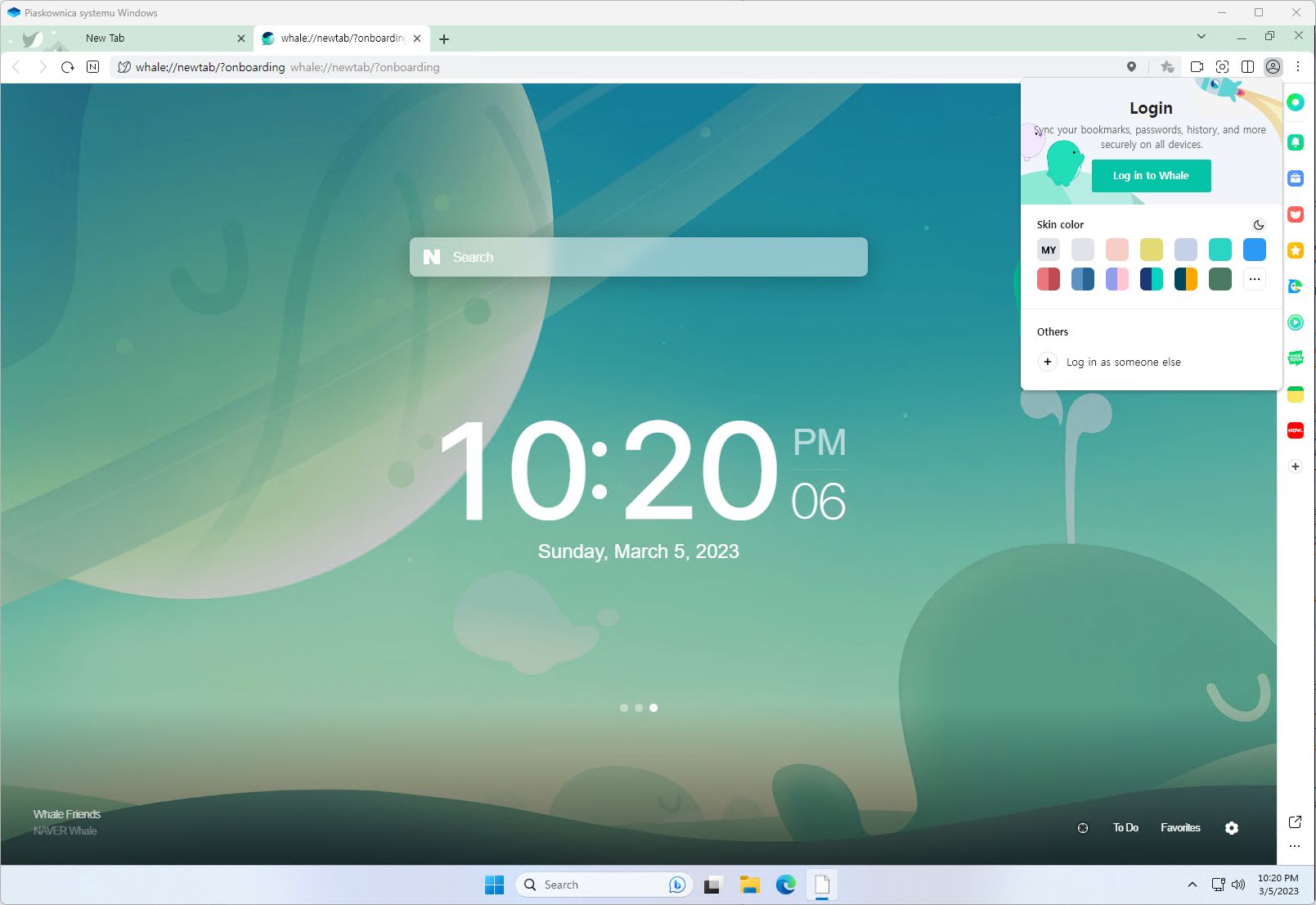Screen dimensions: 1316x905
Task: Click the video camera toolbar icon
Action: click(1197, 67)
